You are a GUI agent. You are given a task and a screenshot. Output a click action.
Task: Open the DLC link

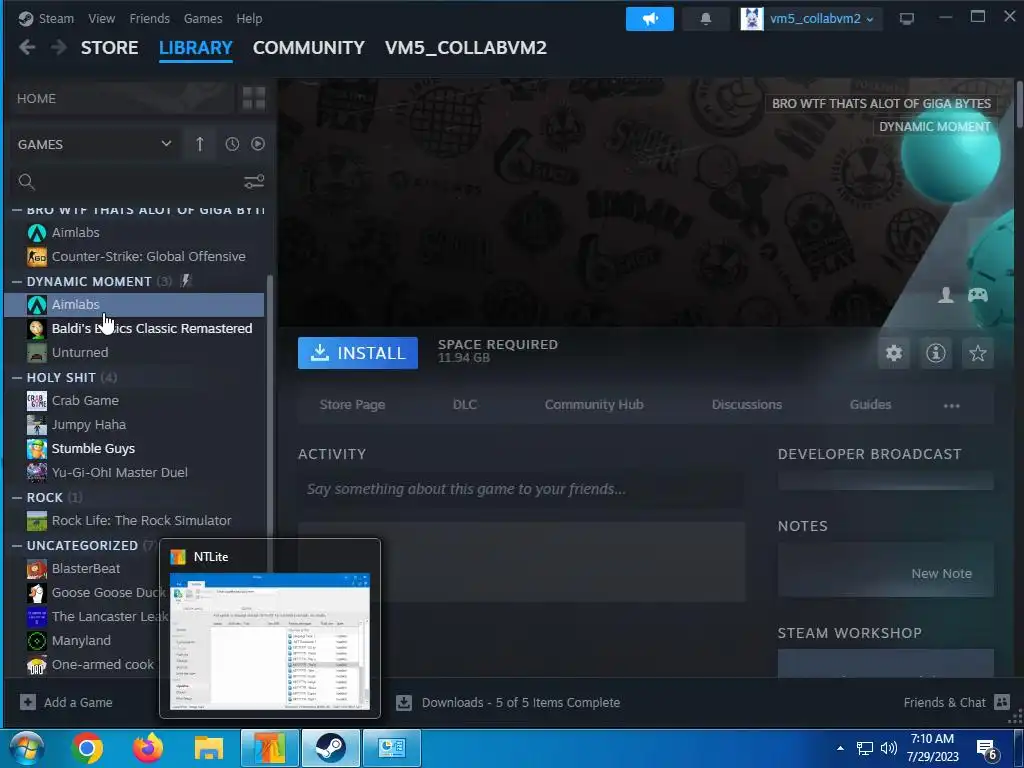(464, 405)
